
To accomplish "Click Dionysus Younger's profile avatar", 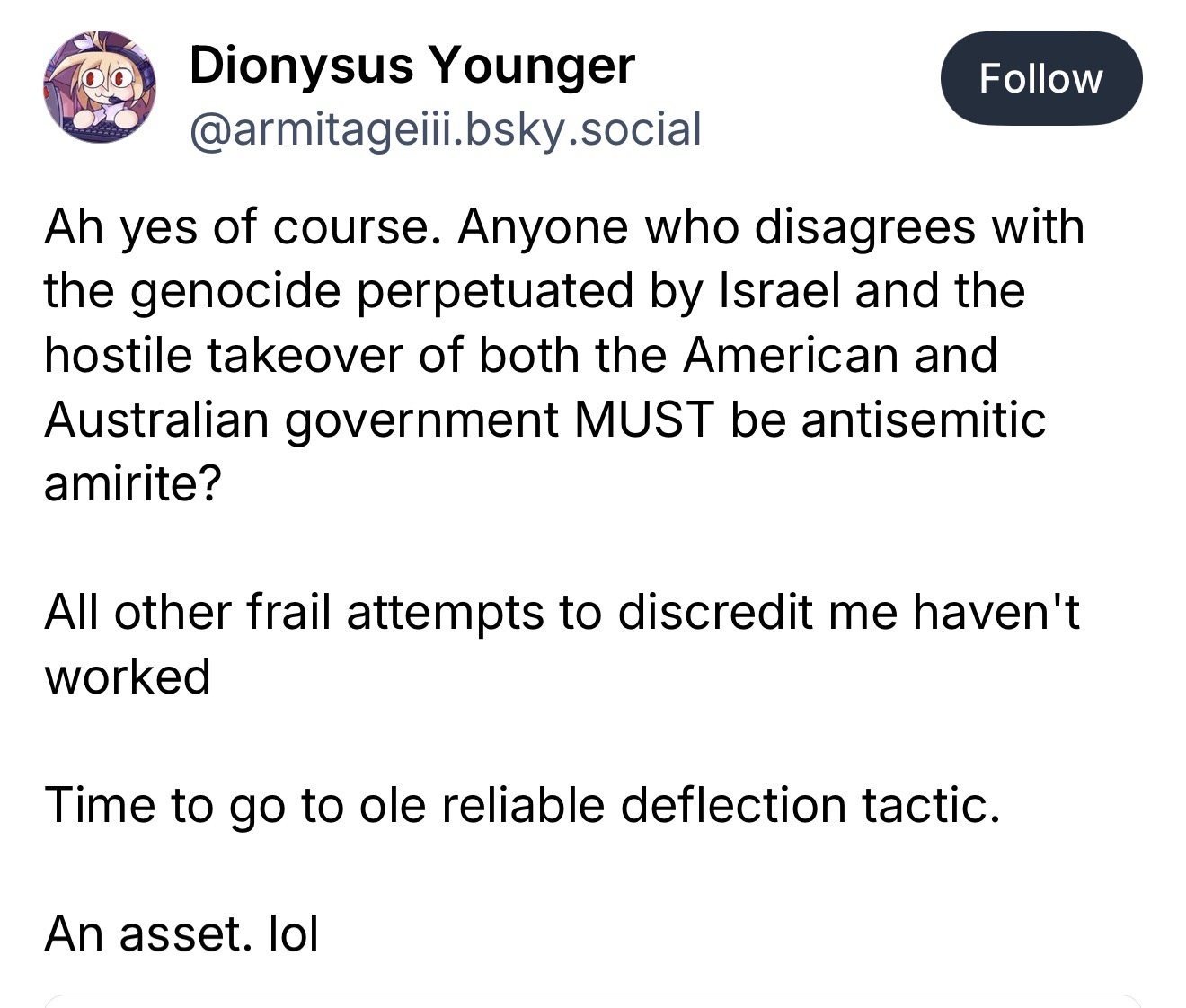I will 99,87.
